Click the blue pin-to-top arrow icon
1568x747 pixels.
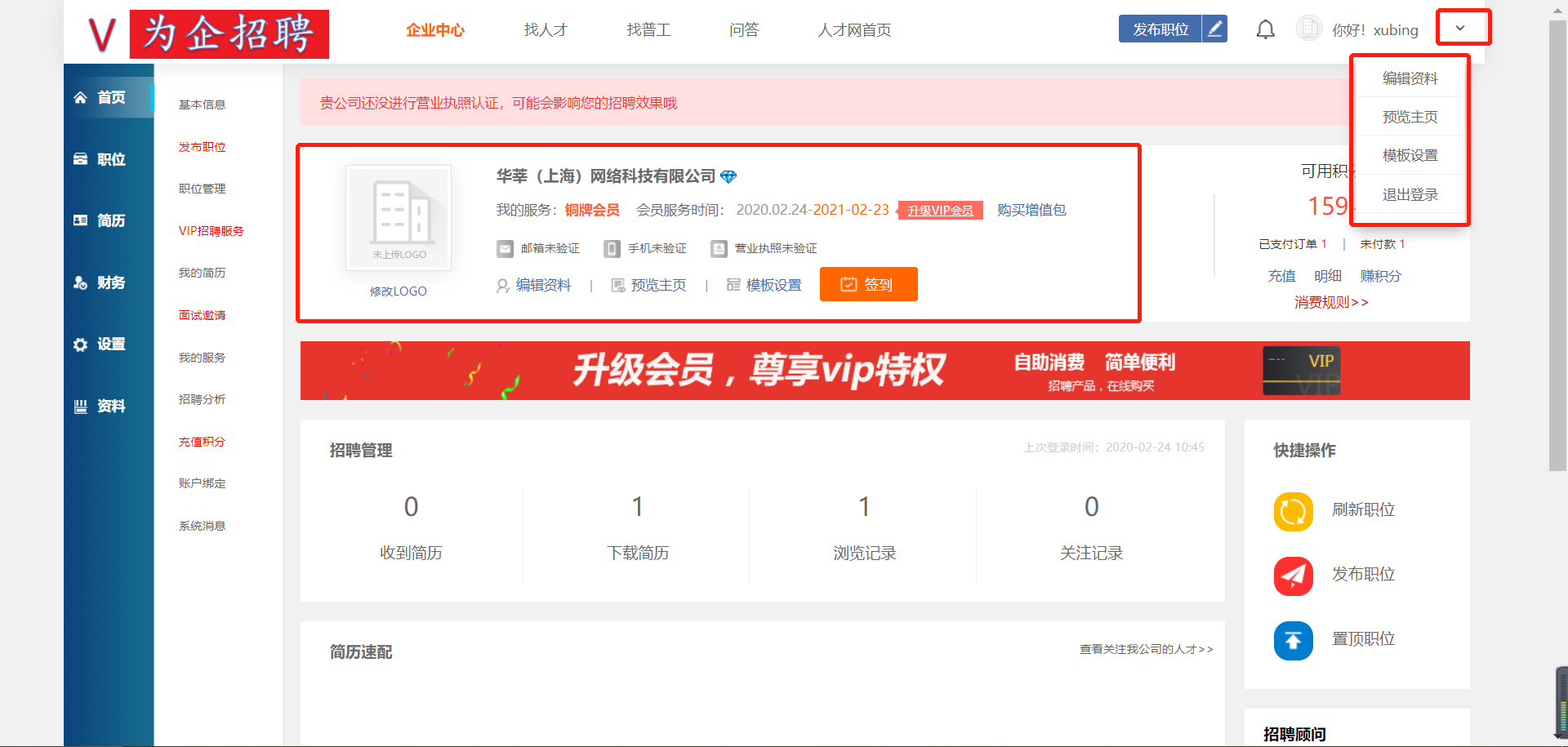pyautogui.click(x=1294, y=641)
